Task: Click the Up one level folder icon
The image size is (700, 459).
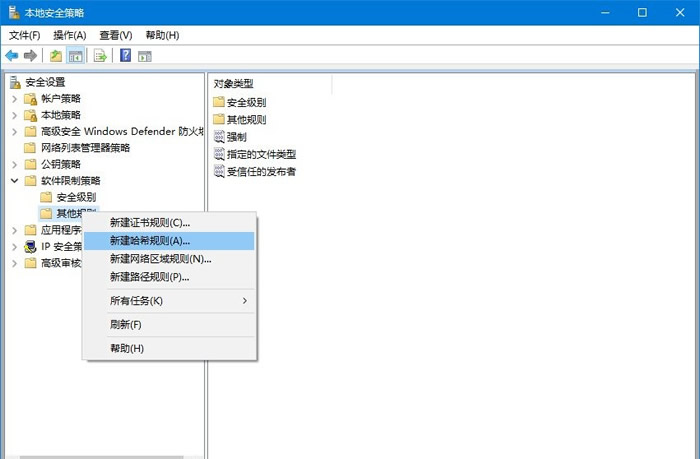Action: click(56, 56)
